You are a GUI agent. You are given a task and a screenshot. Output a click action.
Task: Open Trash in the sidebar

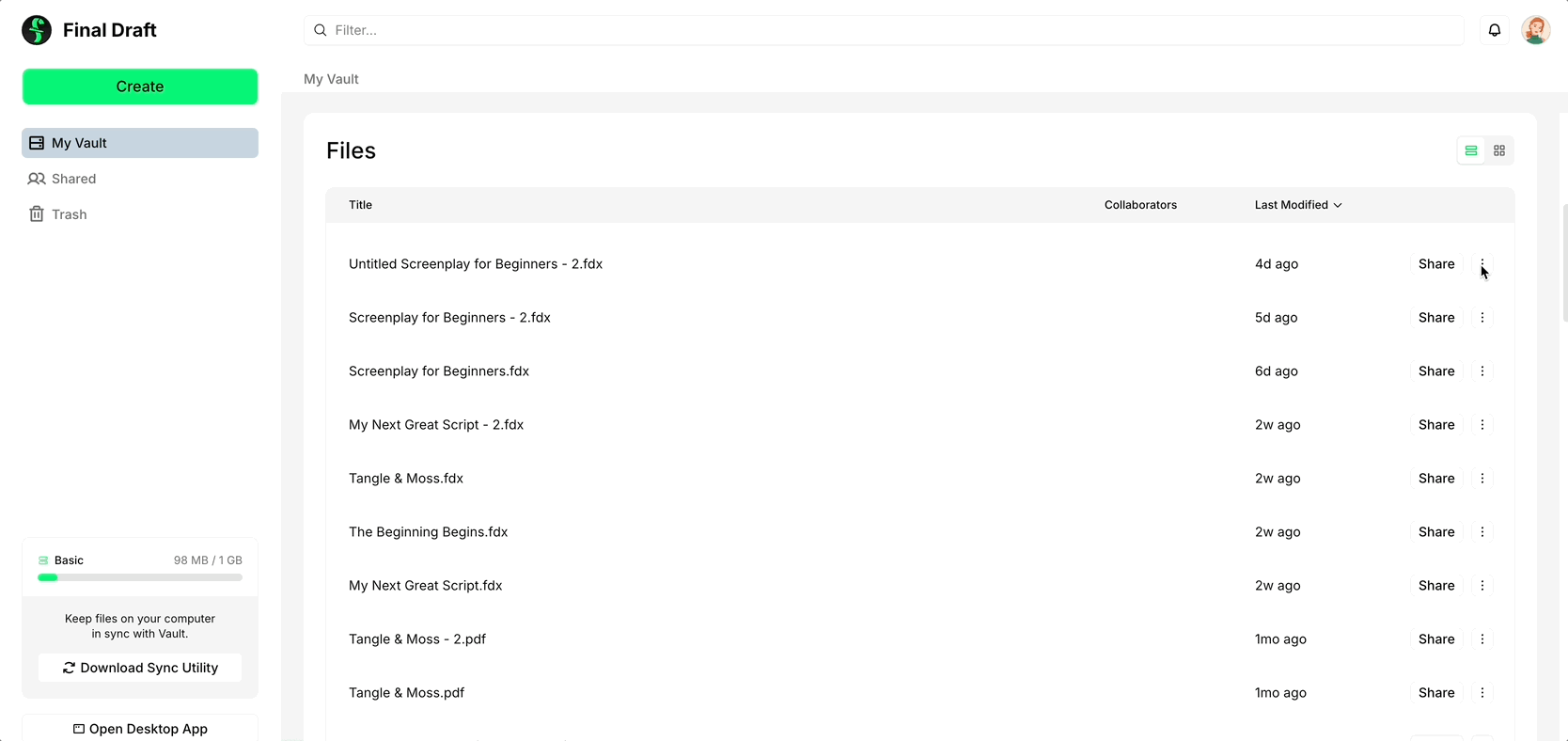(69, 214)
